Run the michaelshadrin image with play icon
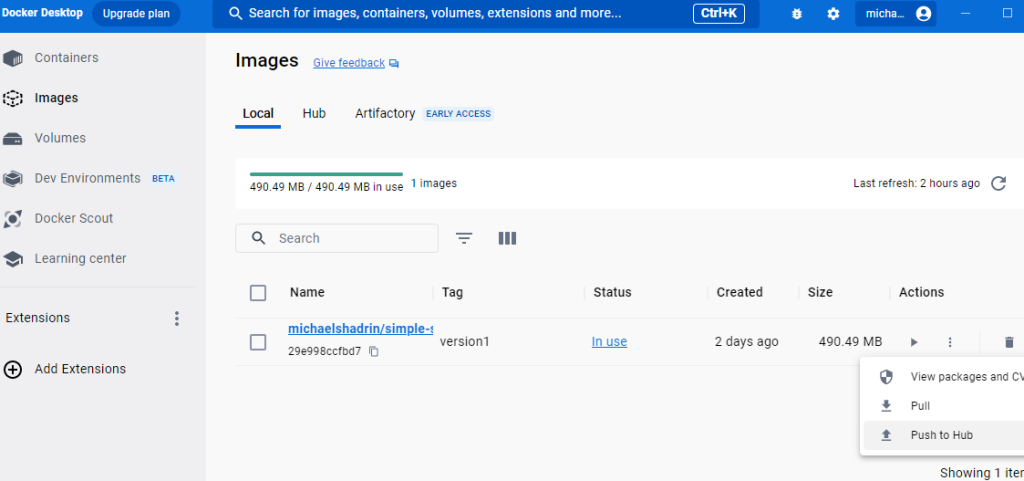This screenshot has width=1024, height=481. point(914,342)
